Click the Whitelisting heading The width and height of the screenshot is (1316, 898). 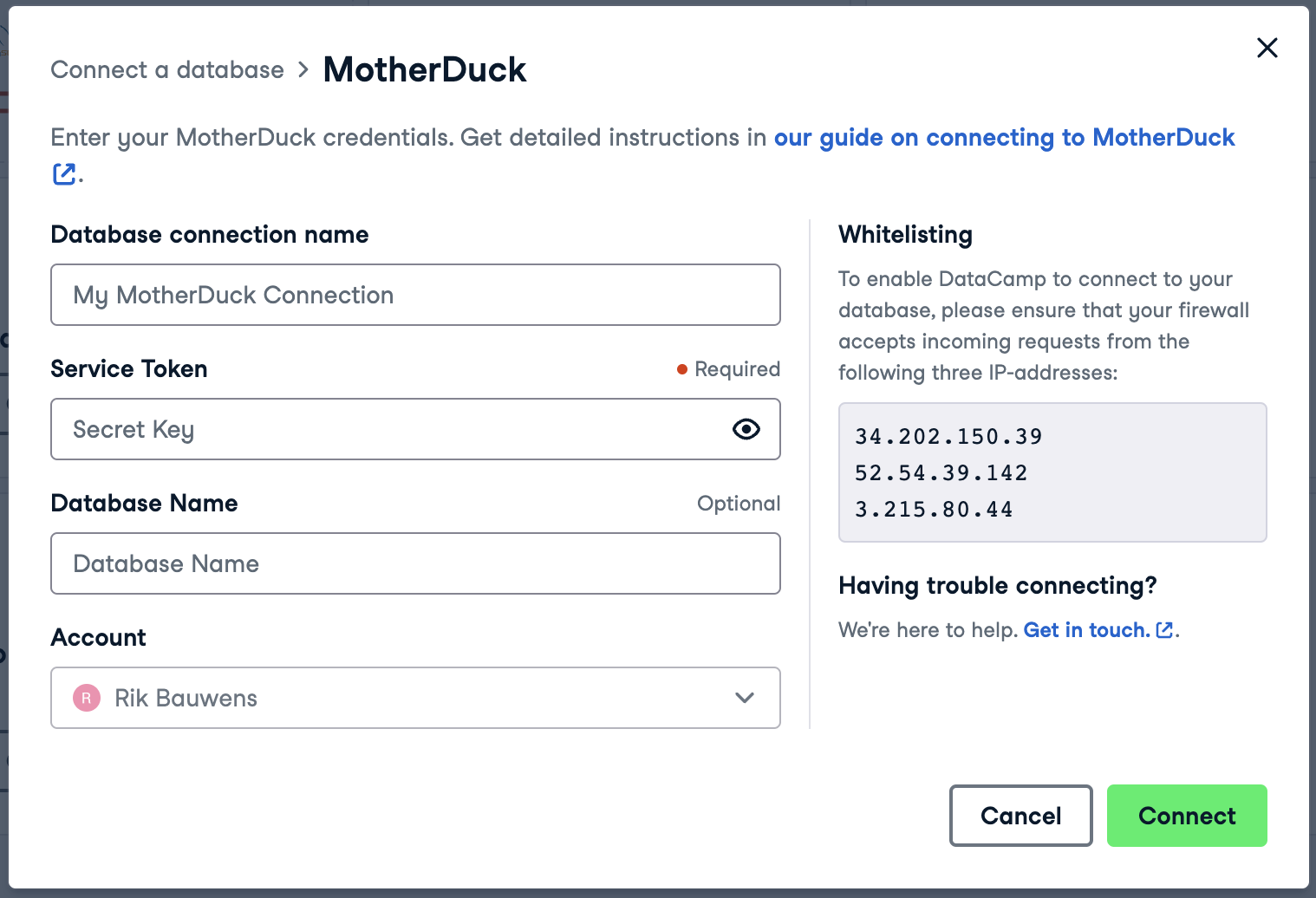pyautogui.click(x=905, y=234)
